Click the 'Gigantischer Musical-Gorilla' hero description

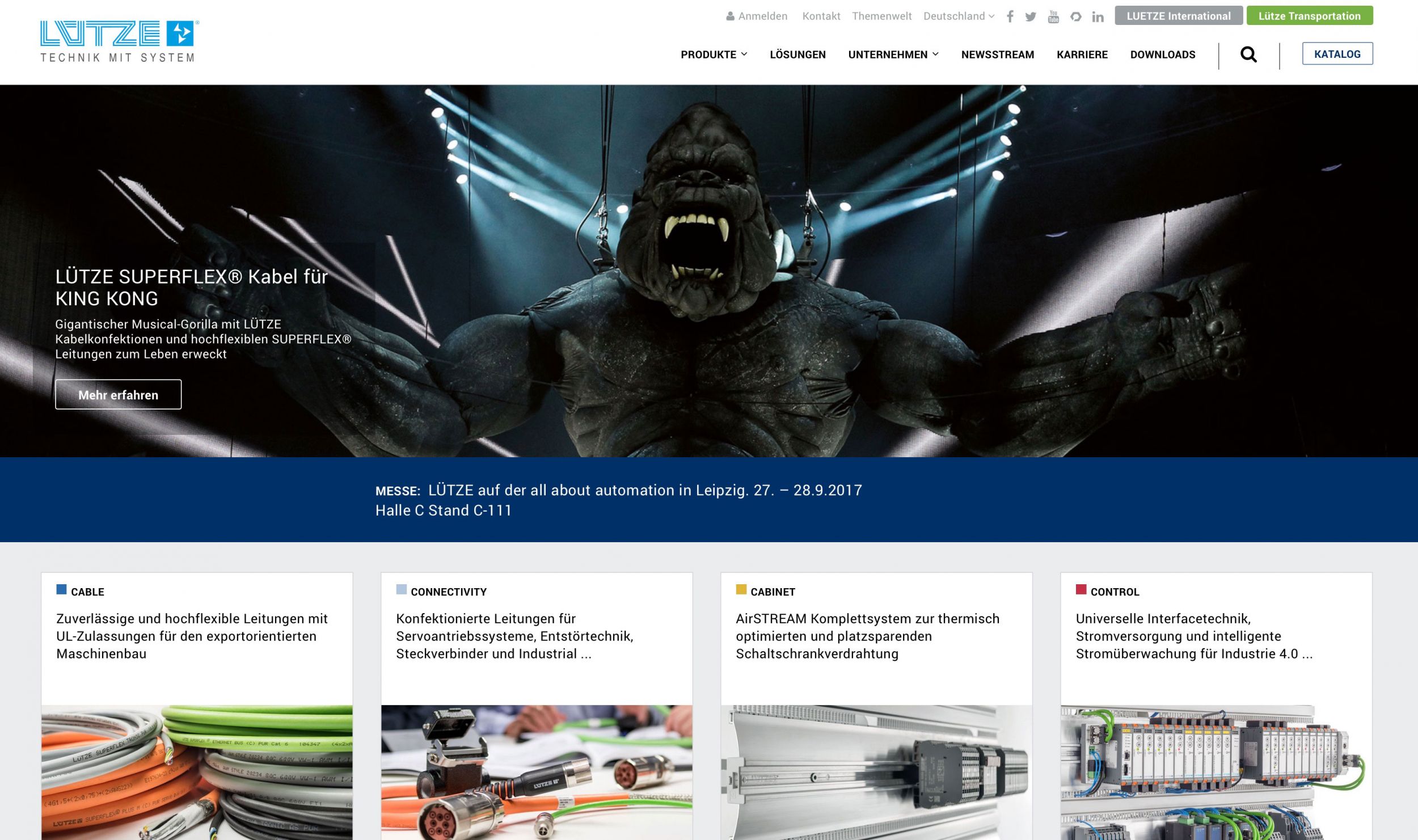coord(203,339)
